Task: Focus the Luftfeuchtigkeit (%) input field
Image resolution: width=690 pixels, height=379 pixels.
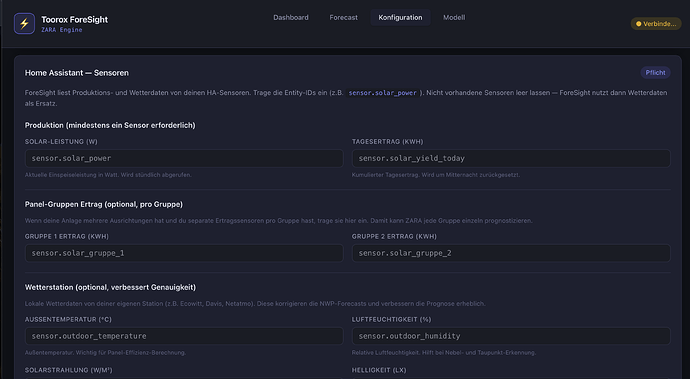Action: (511, 336)
